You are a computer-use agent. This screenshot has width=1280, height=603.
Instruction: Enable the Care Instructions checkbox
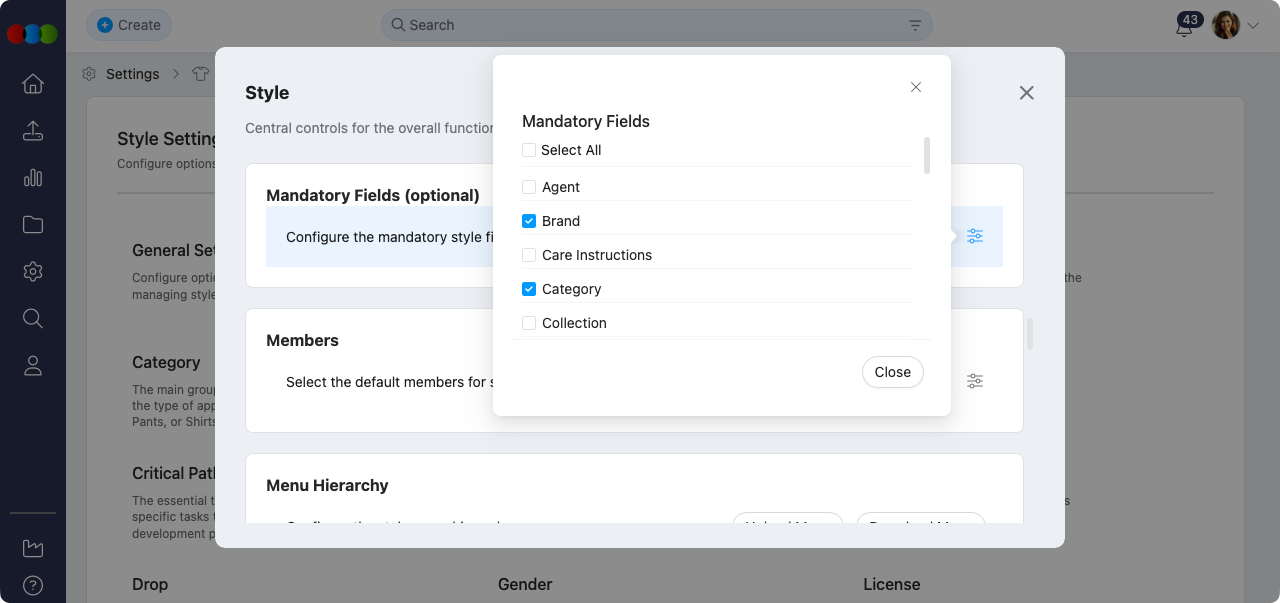pos(529,255)
